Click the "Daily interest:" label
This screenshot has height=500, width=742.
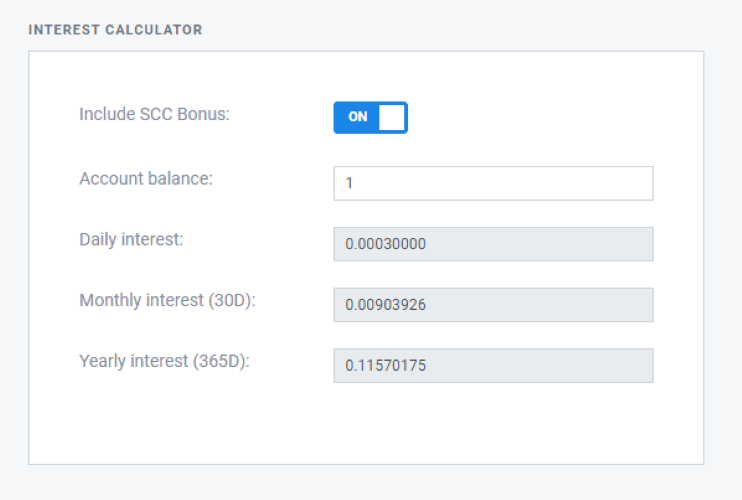[x=131, y=240]
